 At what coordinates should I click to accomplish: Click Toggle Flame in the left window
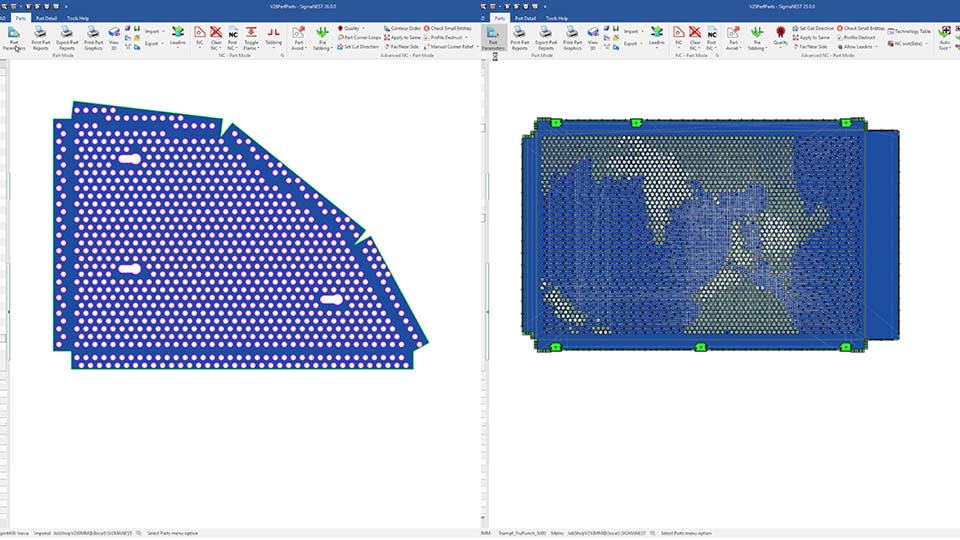(251, 38)
